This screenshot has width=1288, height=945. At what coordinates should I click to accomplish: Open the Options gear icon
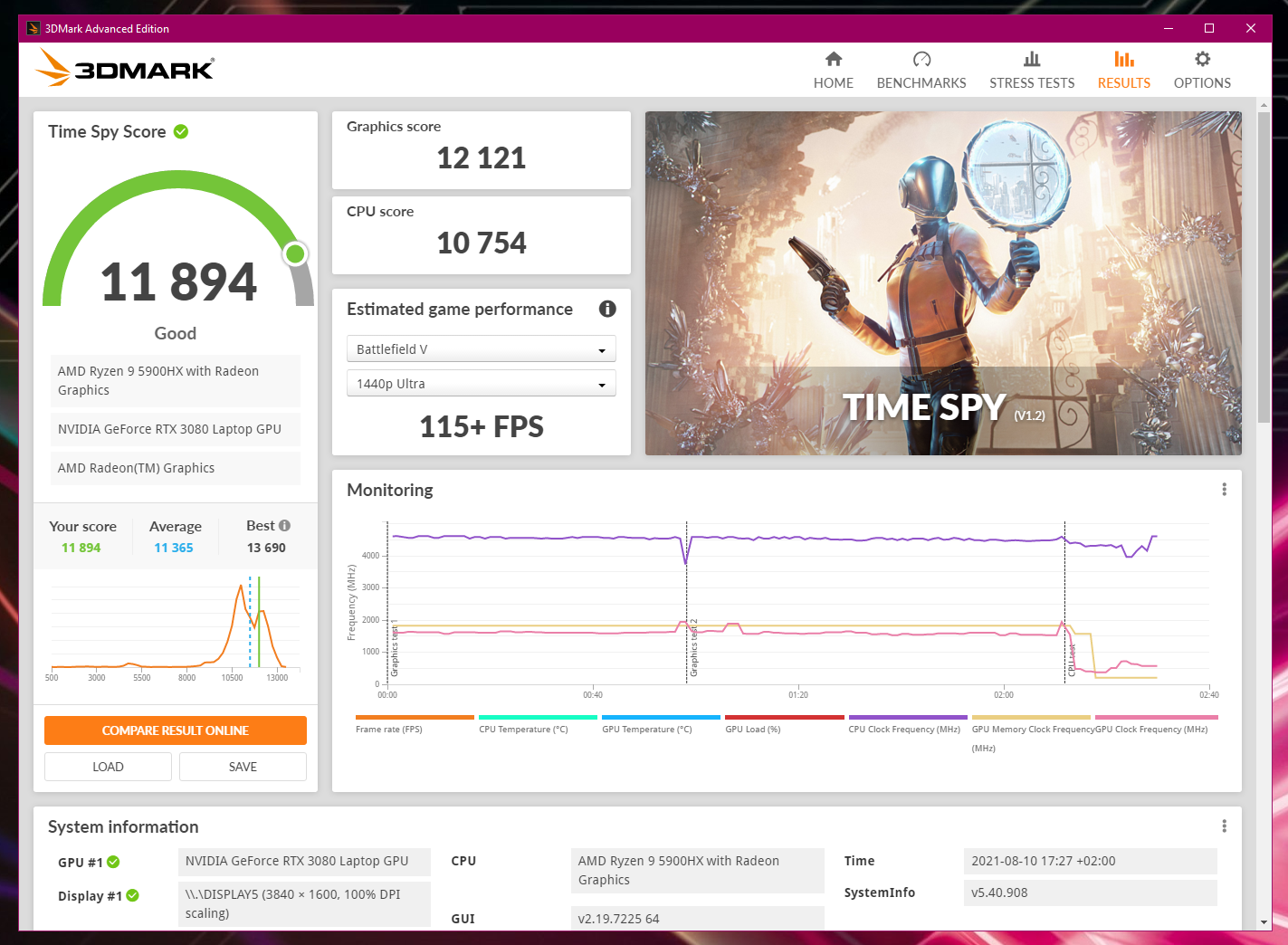[1202, 59]
